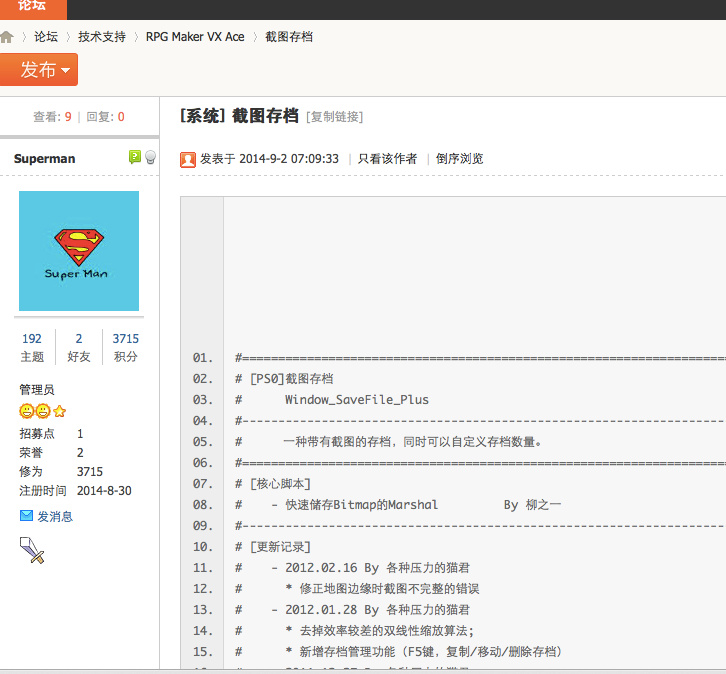Click the lightbulb online status icon

coord(150,157)
